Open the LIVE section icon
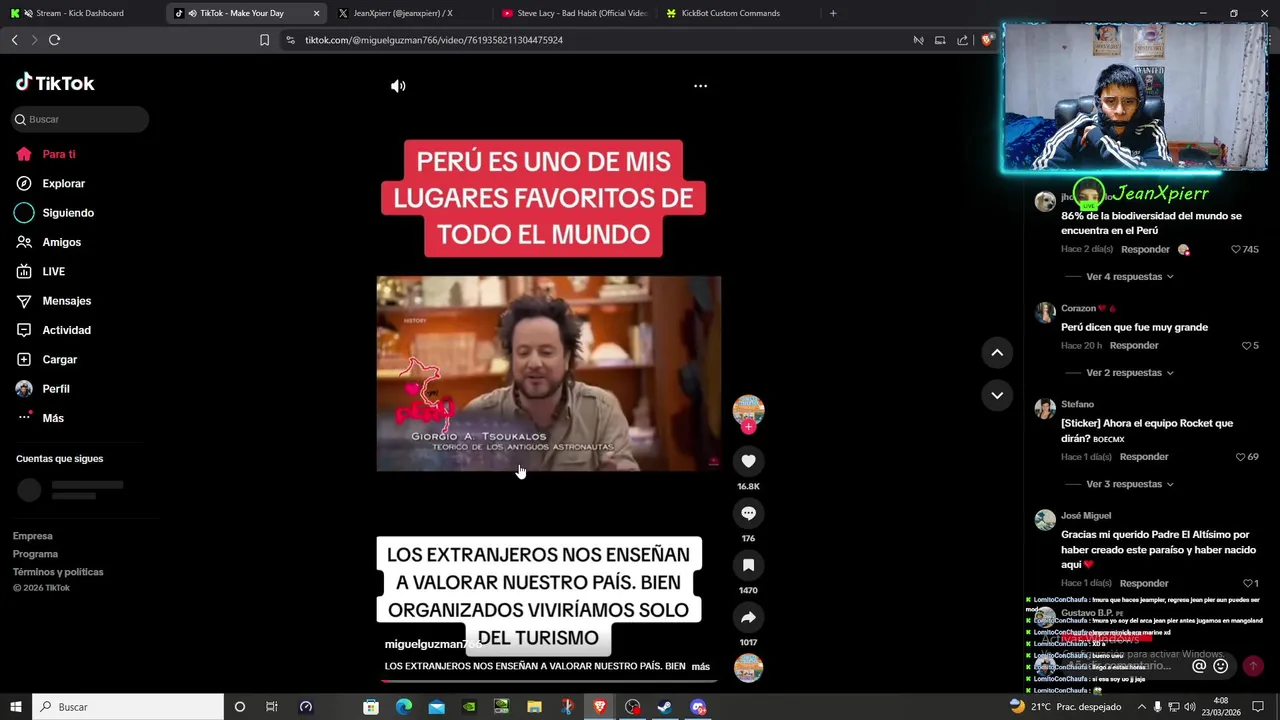 (24, 271)
